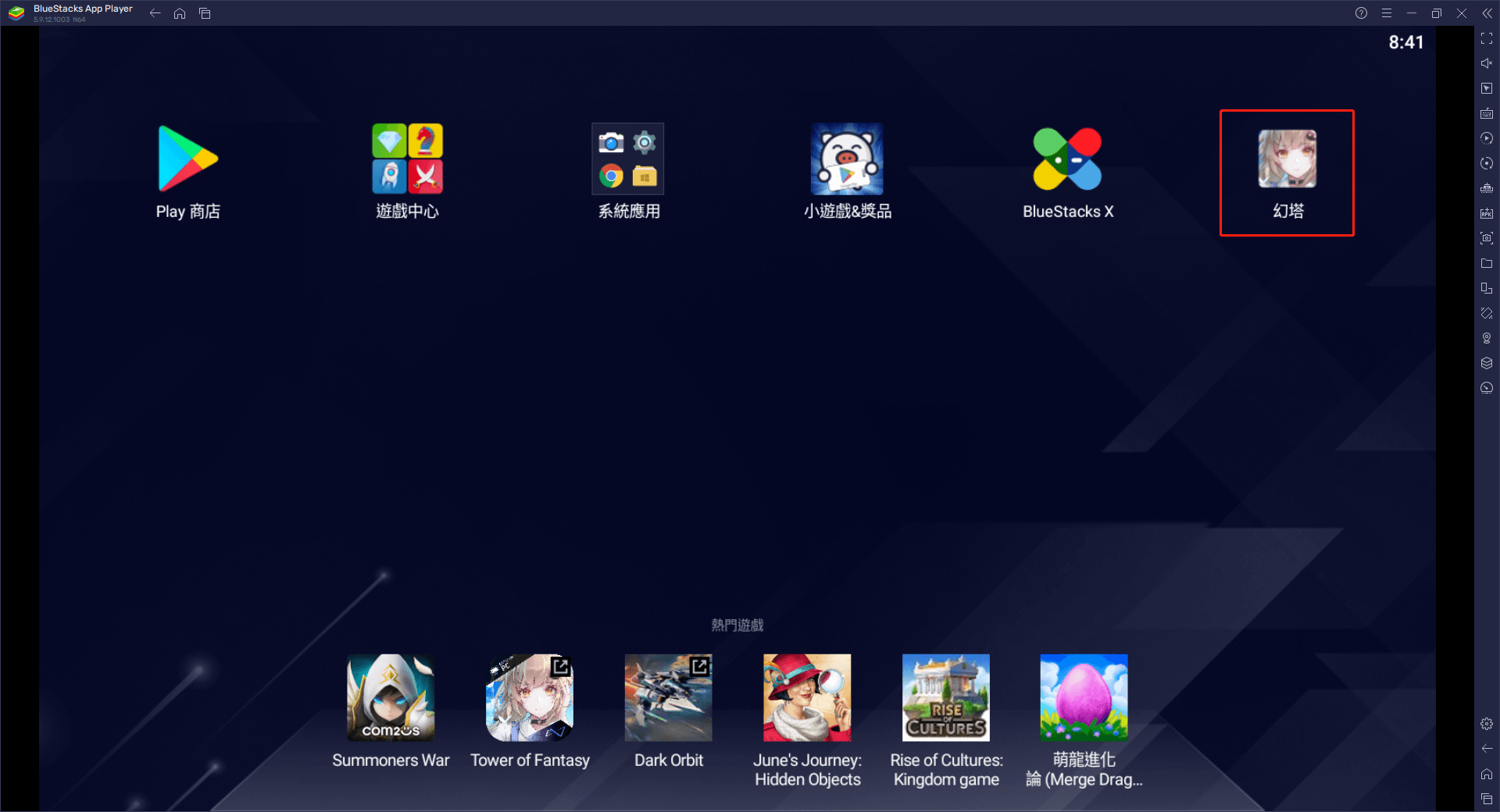Open the stacked layers sidebar icon
This screenshot has height=812, width=1500.
tap(1487, 363)
